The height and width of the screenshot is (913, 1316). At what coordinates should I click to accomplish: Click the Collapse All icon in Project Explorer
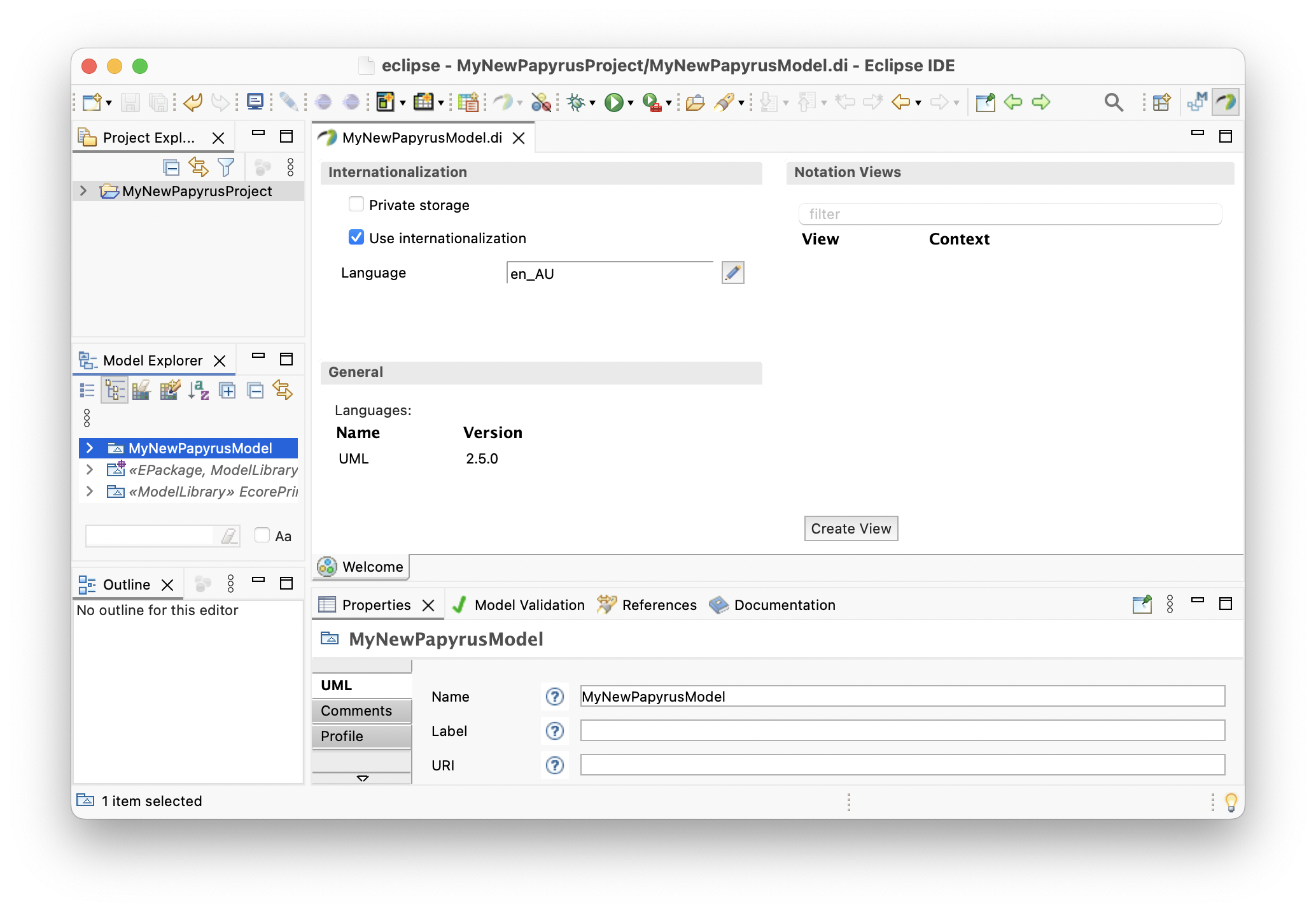171,167
